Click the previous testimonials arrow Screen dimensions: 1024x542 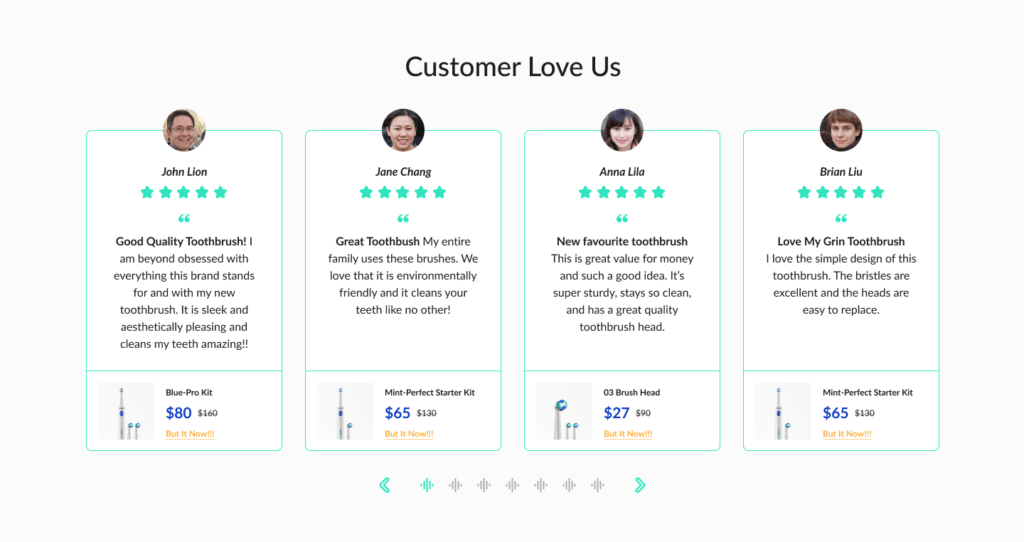tap(385, 485)
